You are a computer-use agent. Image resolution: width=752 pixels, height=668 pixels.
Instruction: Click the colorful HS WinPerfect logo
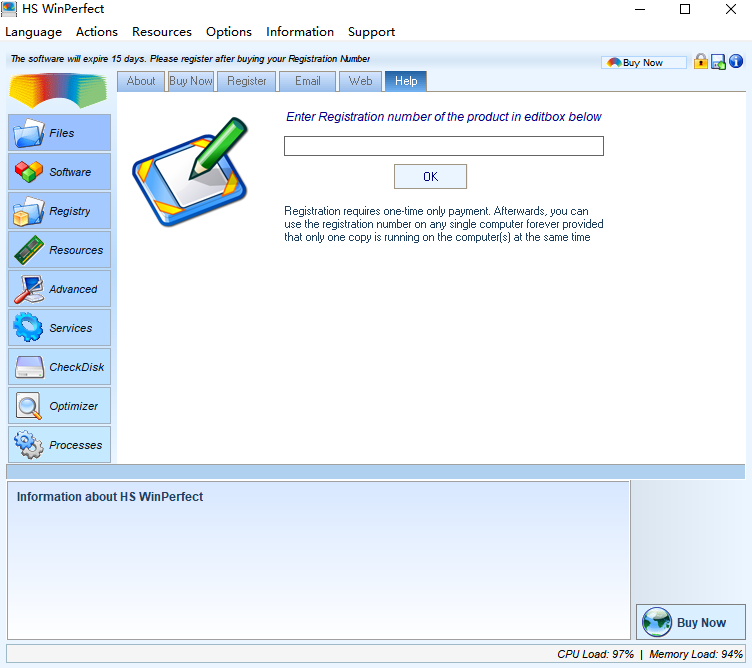pos(58,90)
